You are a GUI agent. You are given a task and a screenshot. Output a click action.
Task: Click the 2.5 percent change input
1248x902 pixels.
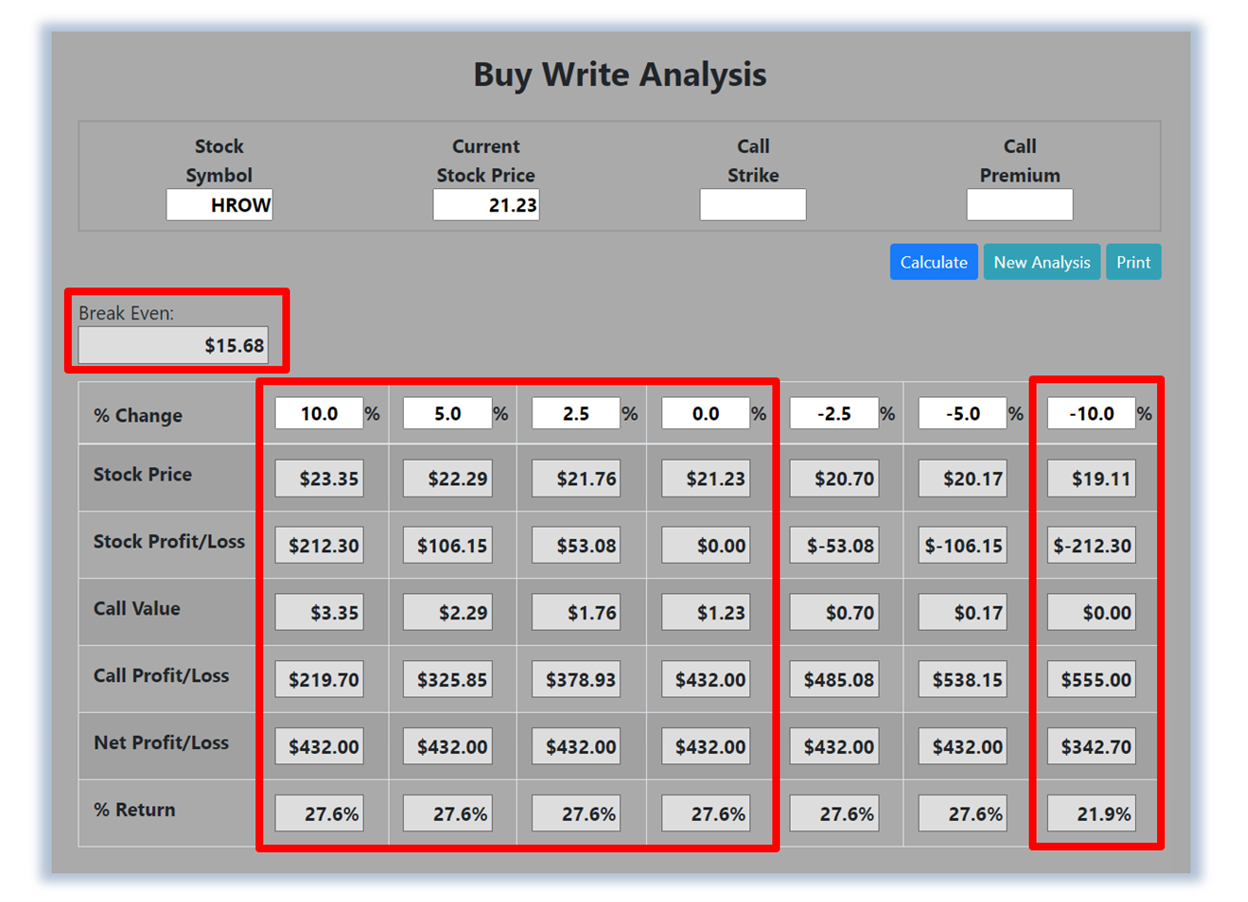(576, 413)
